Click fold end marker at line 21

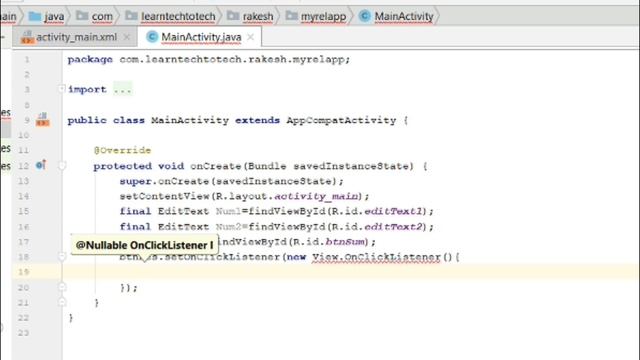pyautogui.click(x=62, y=302)
